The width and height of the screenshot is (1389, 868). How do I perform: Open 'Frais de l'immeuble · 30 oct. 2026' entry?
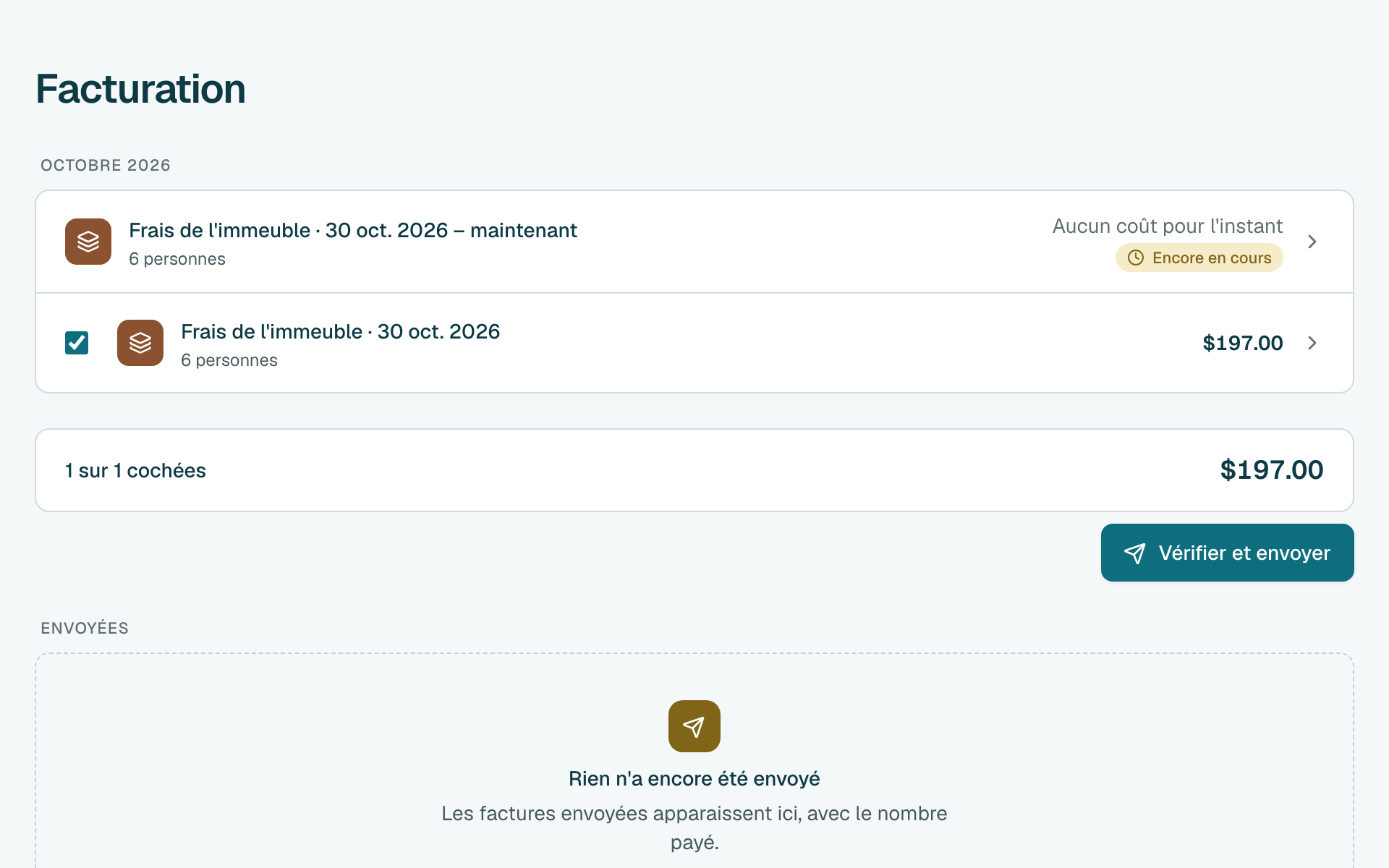coord(694,343)
